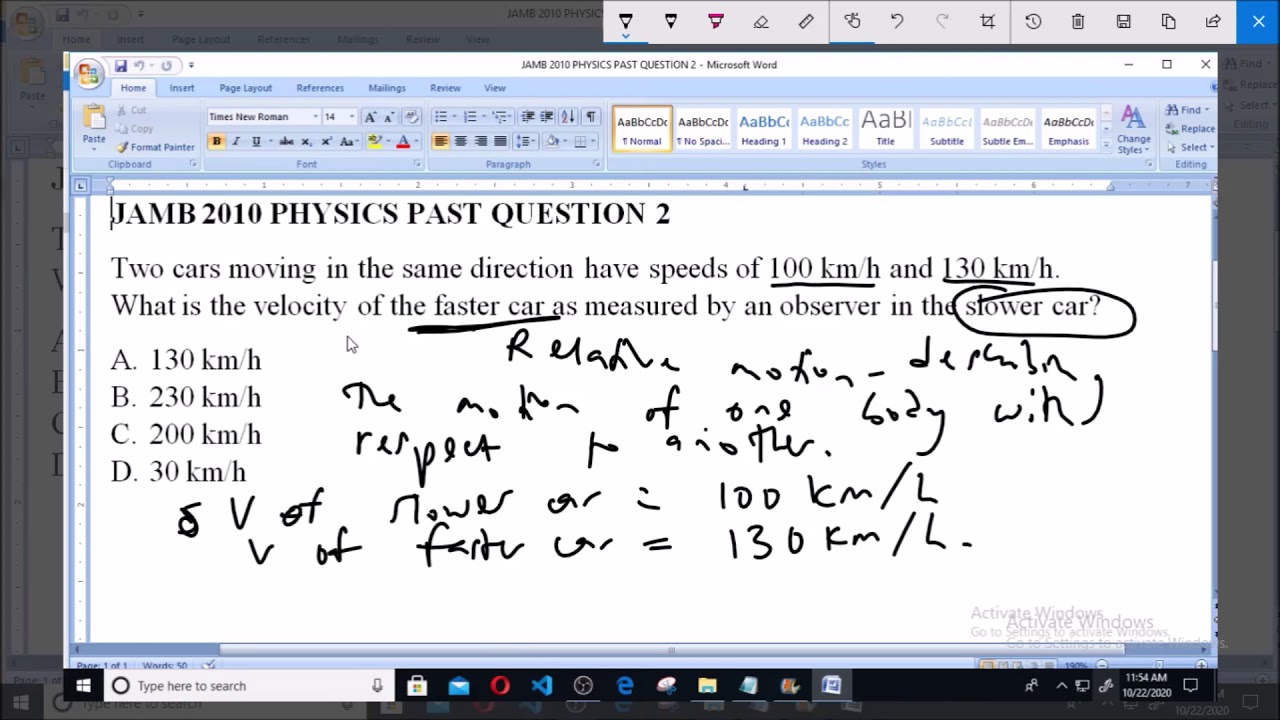
Task: Close the screen sketch overlay
Action: [1258, 21]
